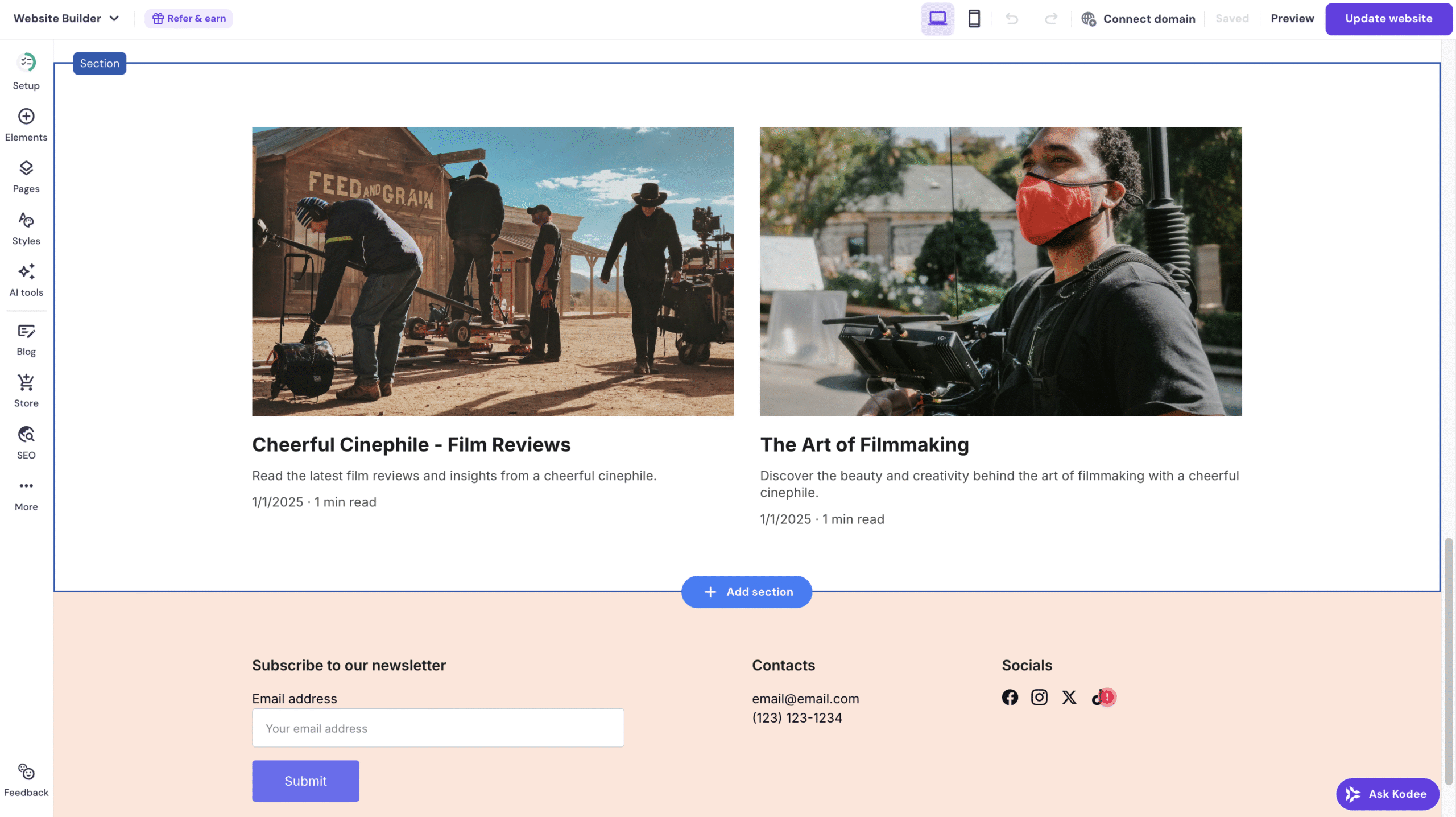Open the Pages panel
Image resolution: width=1456 pixels, height=817 pixels.
pos(26,176)
